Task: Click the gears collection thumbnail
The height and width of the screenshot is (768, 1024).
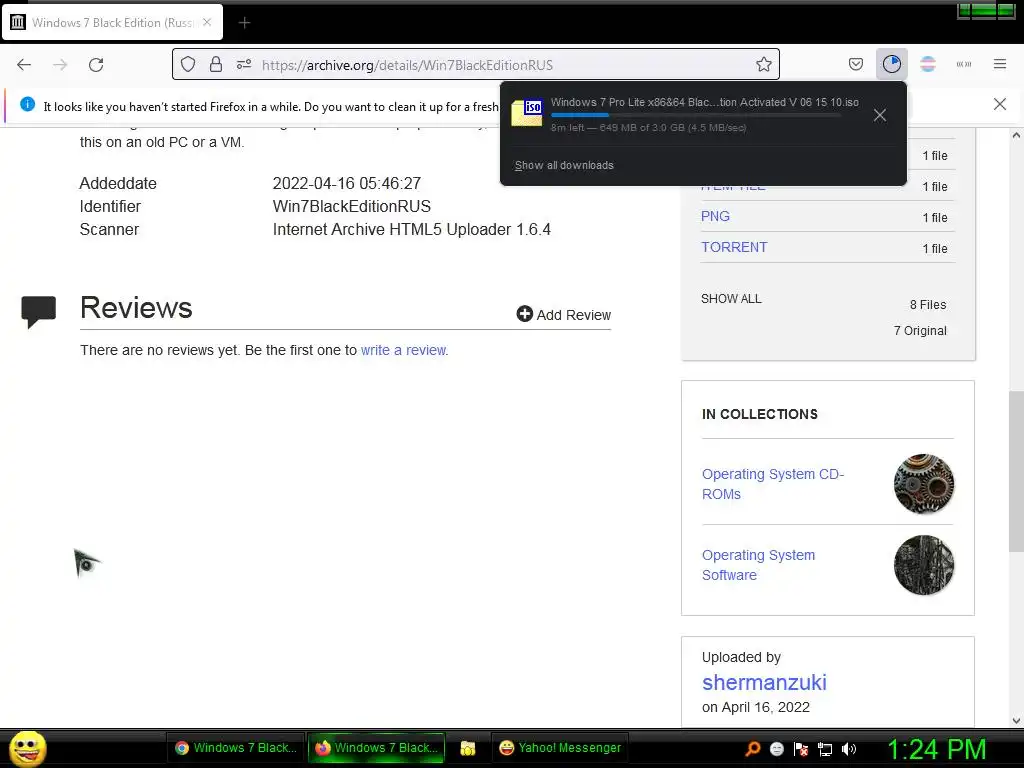Action: (x=923, y=484)
